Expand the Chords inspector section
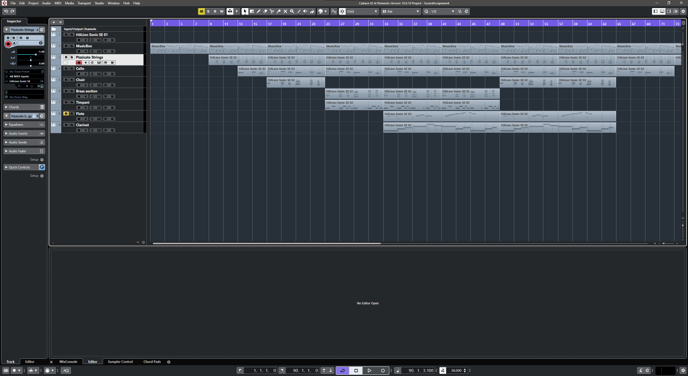Viewport: 688px width, 376px height. coord(24,107)
